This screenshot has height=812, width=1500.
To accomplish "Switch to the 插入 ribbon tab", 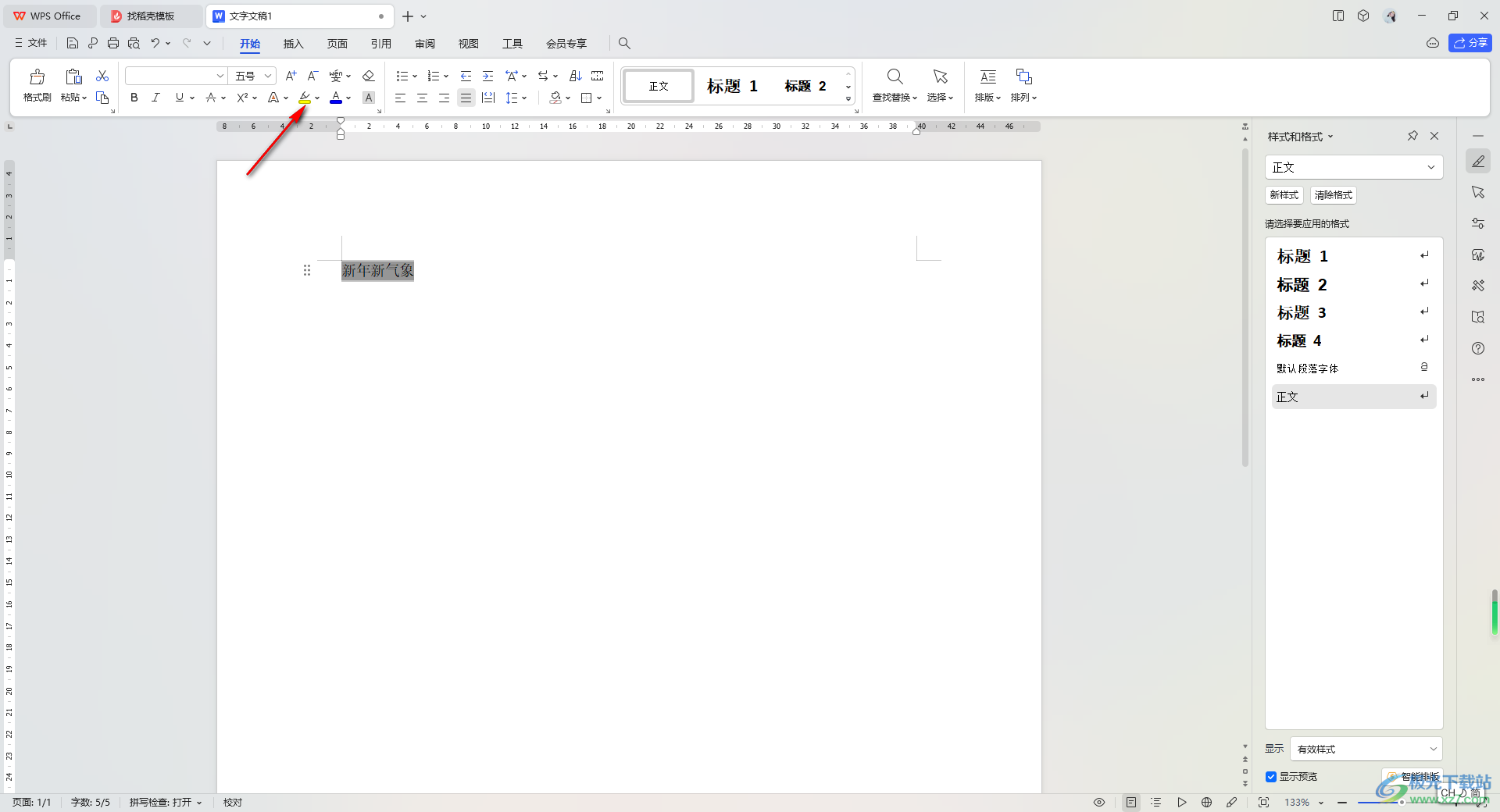I will coord(293,44).
